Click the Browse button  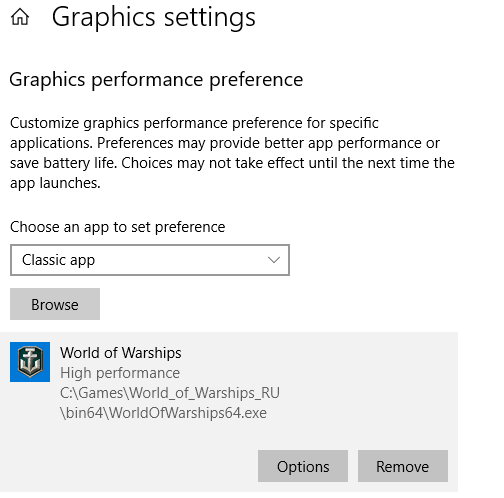55,304
